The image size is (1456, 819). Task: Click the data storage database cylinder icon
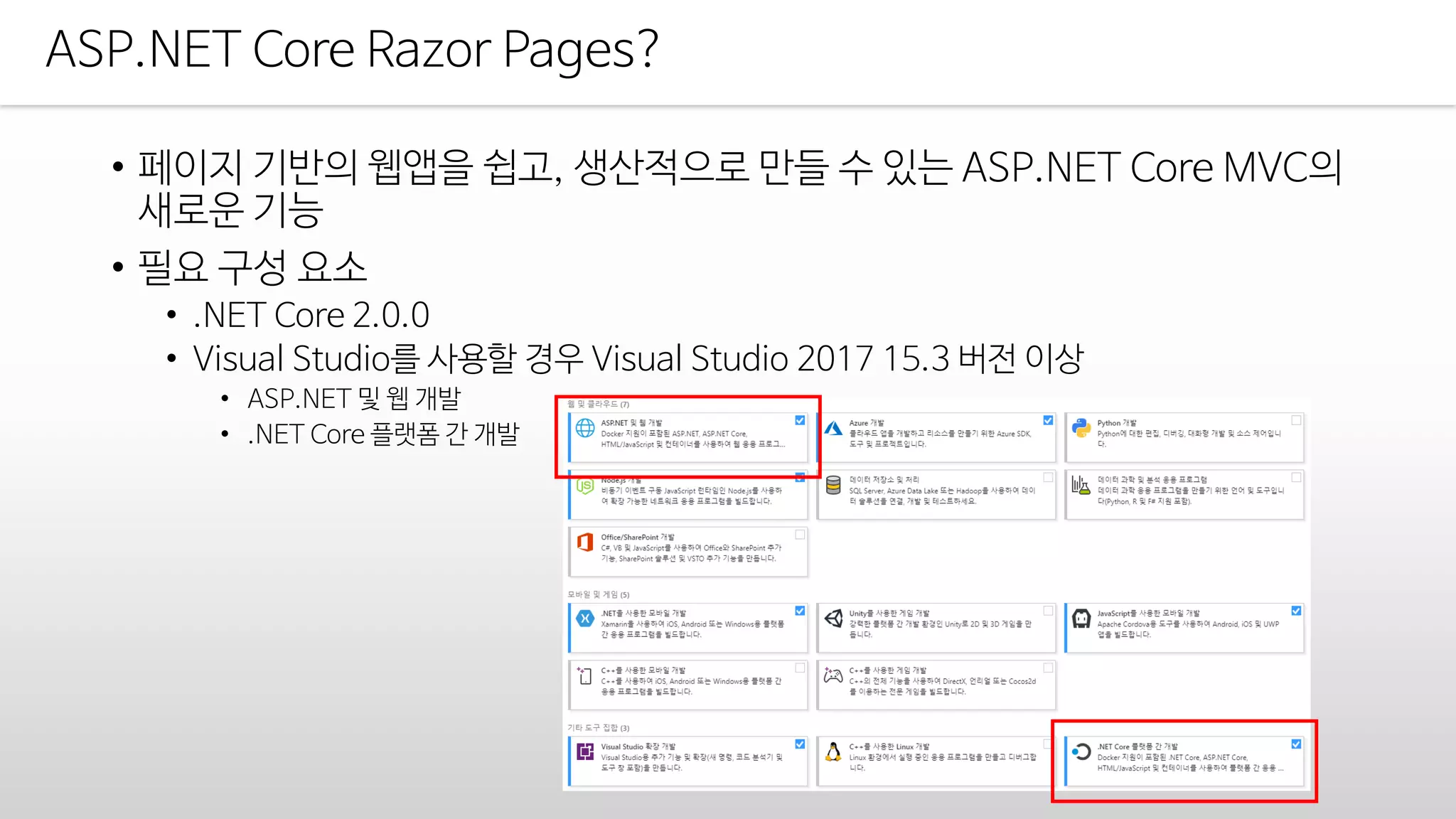point(833,486)
